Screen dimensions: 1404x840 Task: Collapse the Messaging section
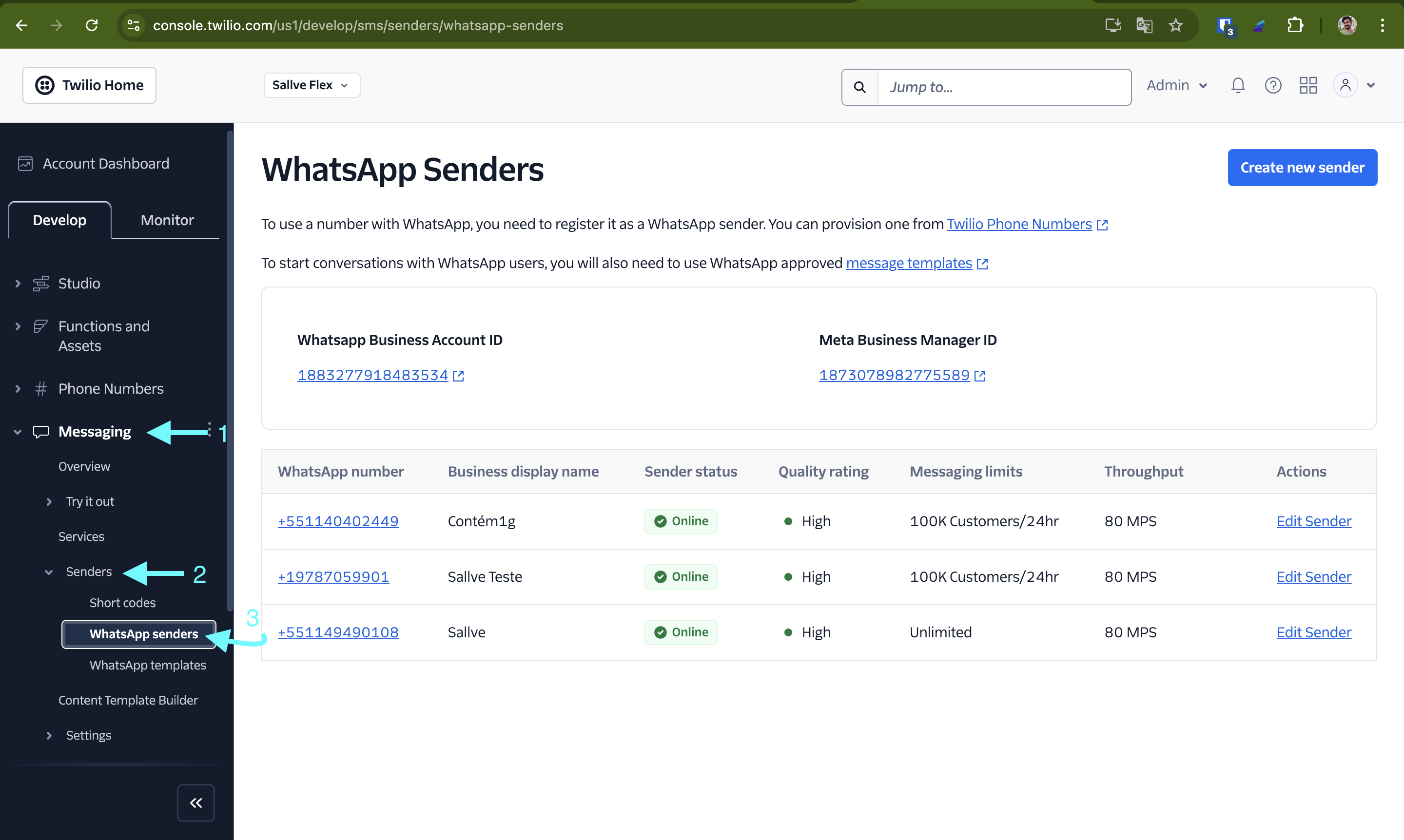pyautogui.click(x=18, y=432)
